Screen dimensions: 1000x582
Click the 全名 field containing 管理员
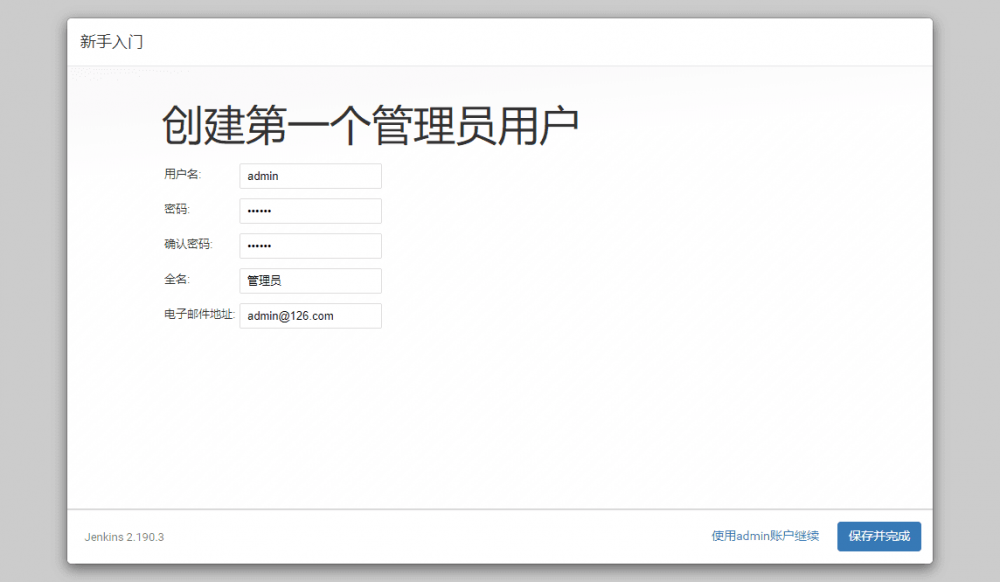(310, 280)
